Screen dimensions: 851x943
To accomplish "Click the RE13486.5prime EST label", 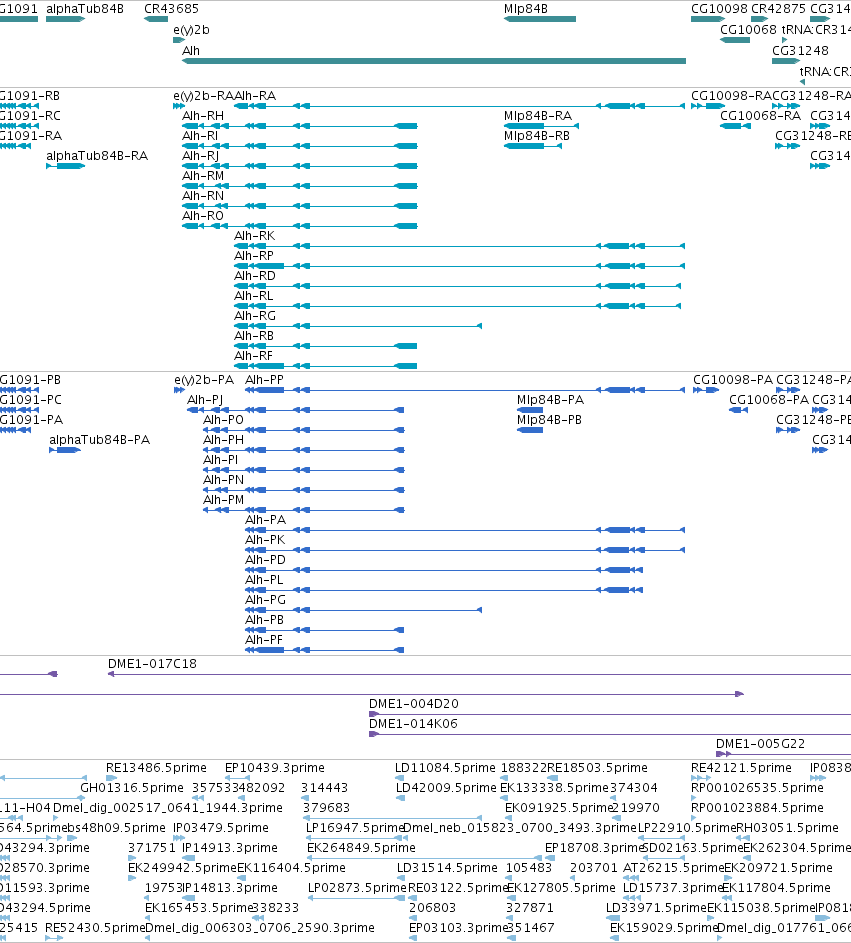I will coord(156,767).
